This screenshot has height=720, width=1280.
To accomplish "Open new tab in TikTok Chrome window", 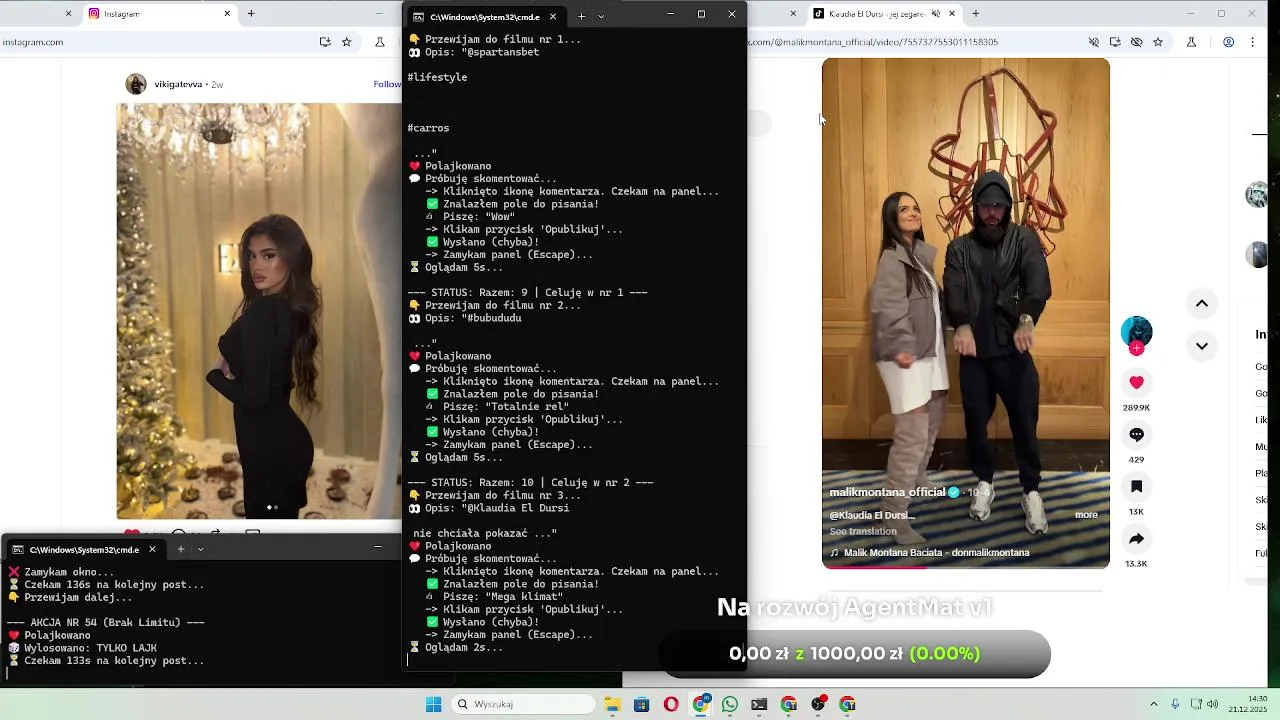I will 975,14.
